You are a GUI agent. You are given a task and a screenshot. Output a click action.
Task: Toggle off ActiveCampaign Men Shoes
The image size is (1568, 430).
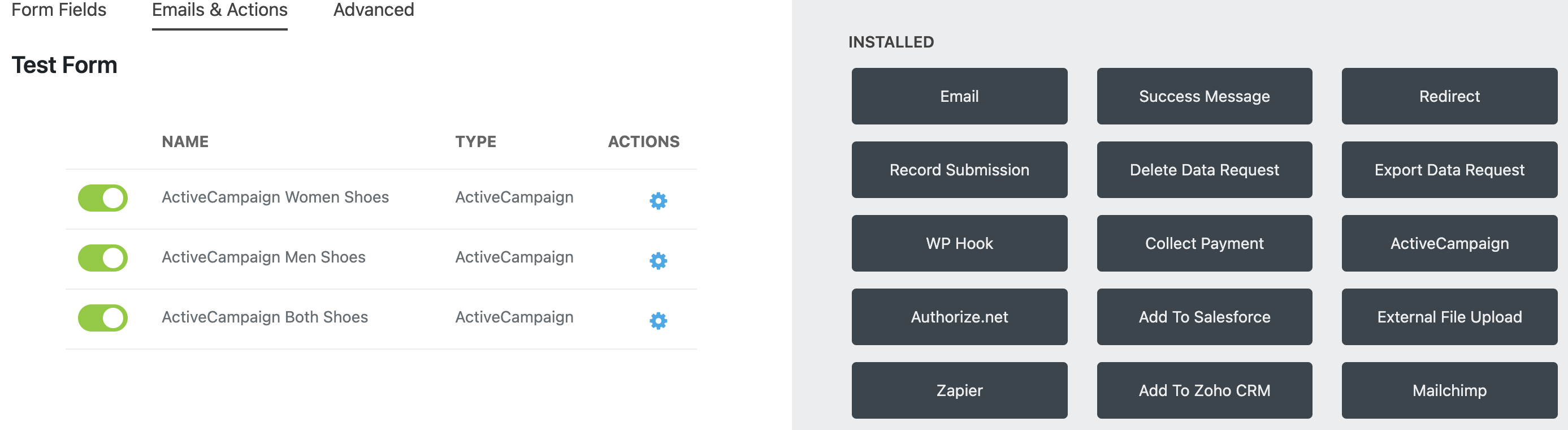point(102,257)
